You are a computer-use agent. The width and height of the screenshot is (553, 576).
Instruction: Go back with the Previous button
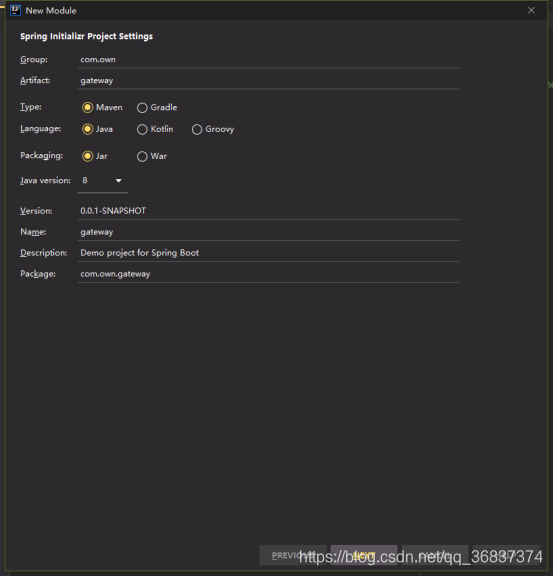pos(293,555)
